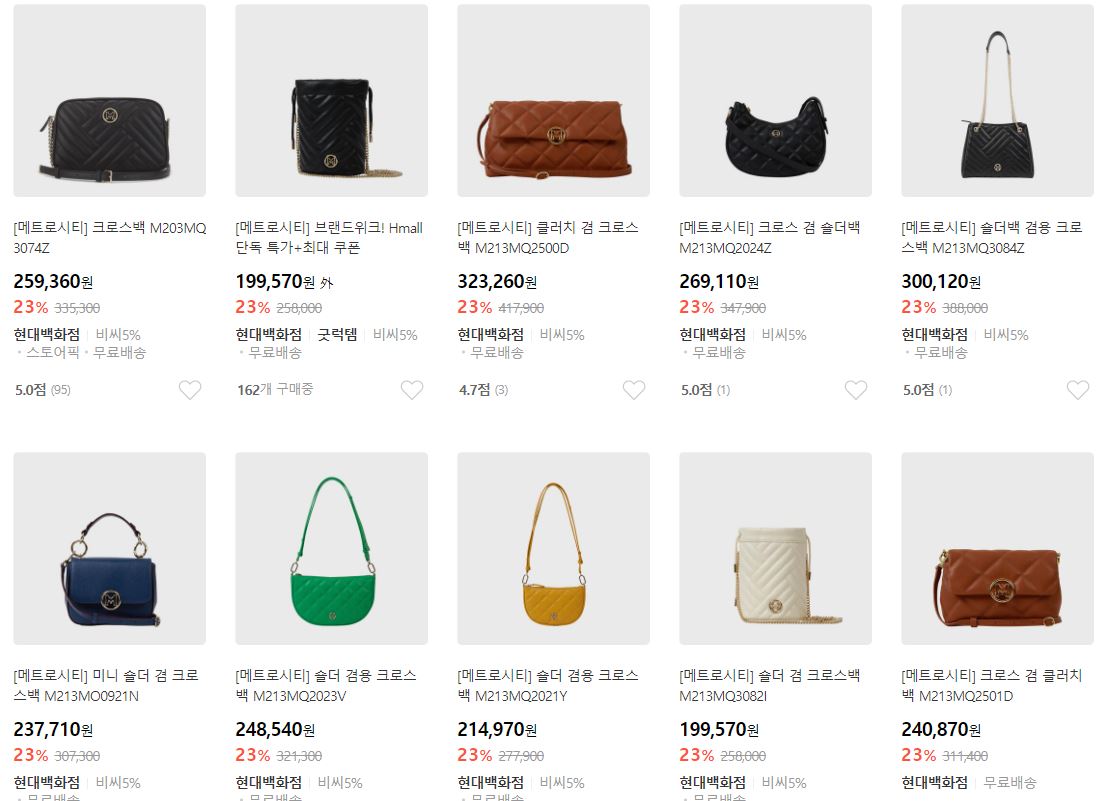Open product title 크로스백 M203MQ3074Z
This screenshot has height=801, width=1101.
110,238
